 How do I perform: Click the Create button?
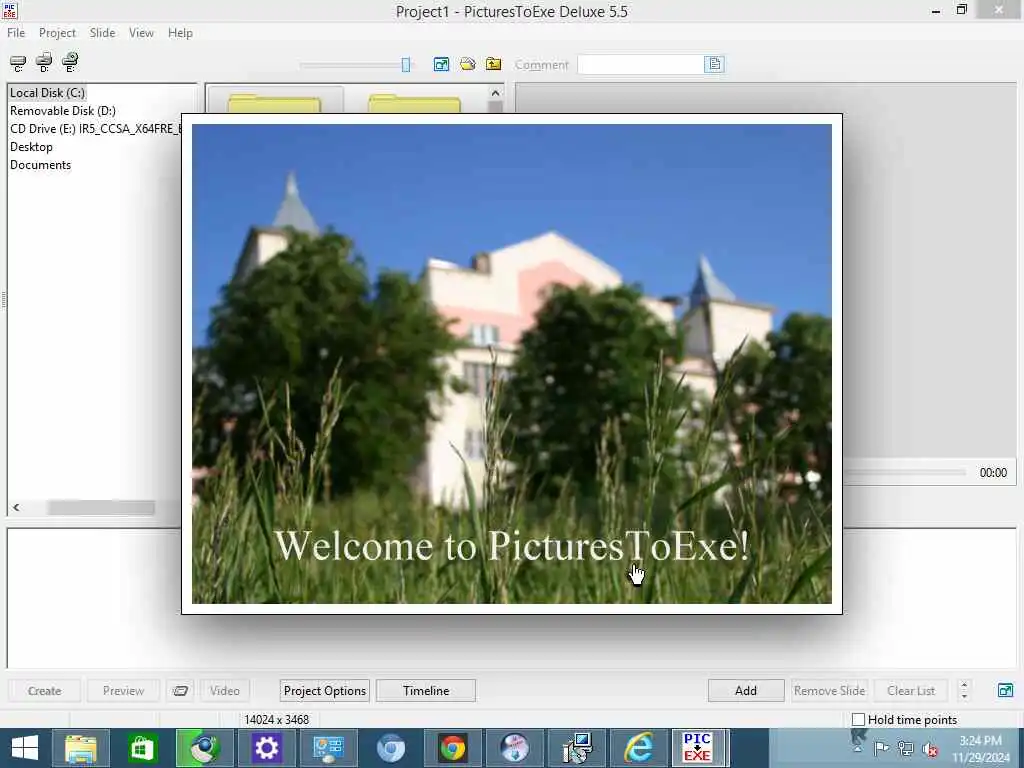44,690
